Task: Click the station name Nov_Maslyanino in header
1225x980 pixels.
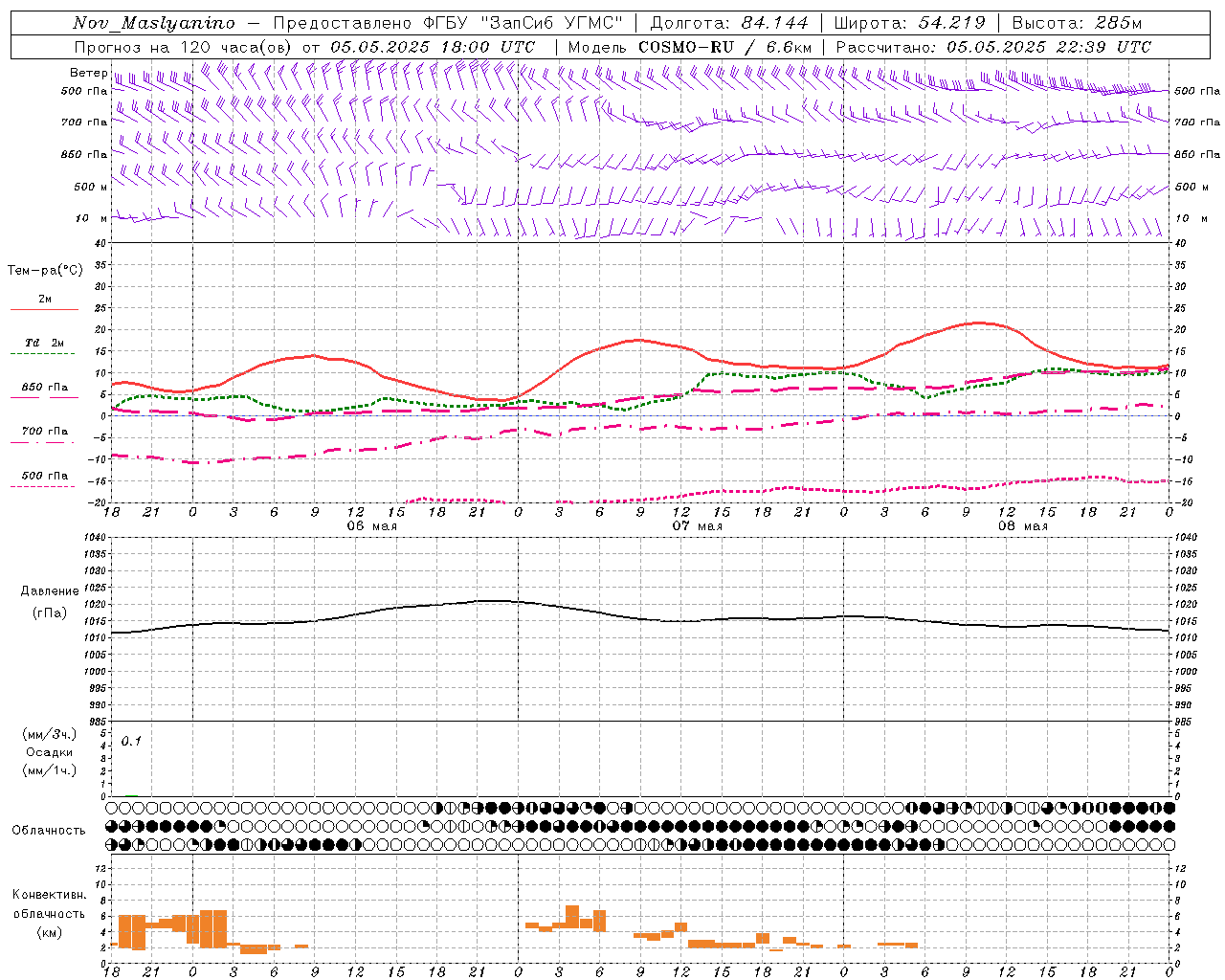Action: [154, 24]
